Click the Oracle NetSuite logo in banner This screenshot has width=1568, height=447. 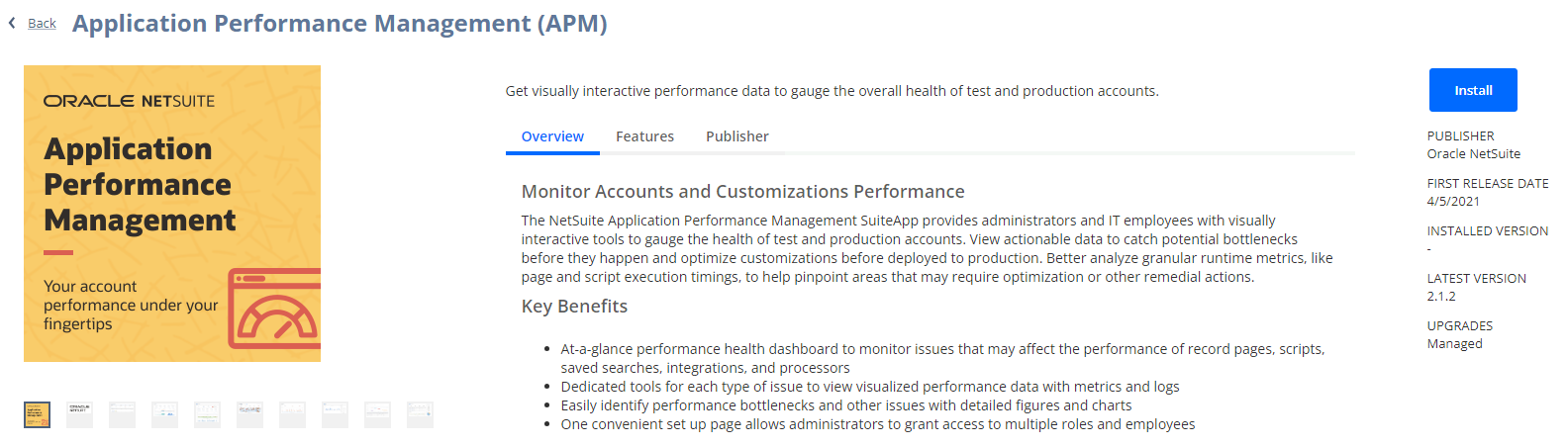[x=129, y=101]
